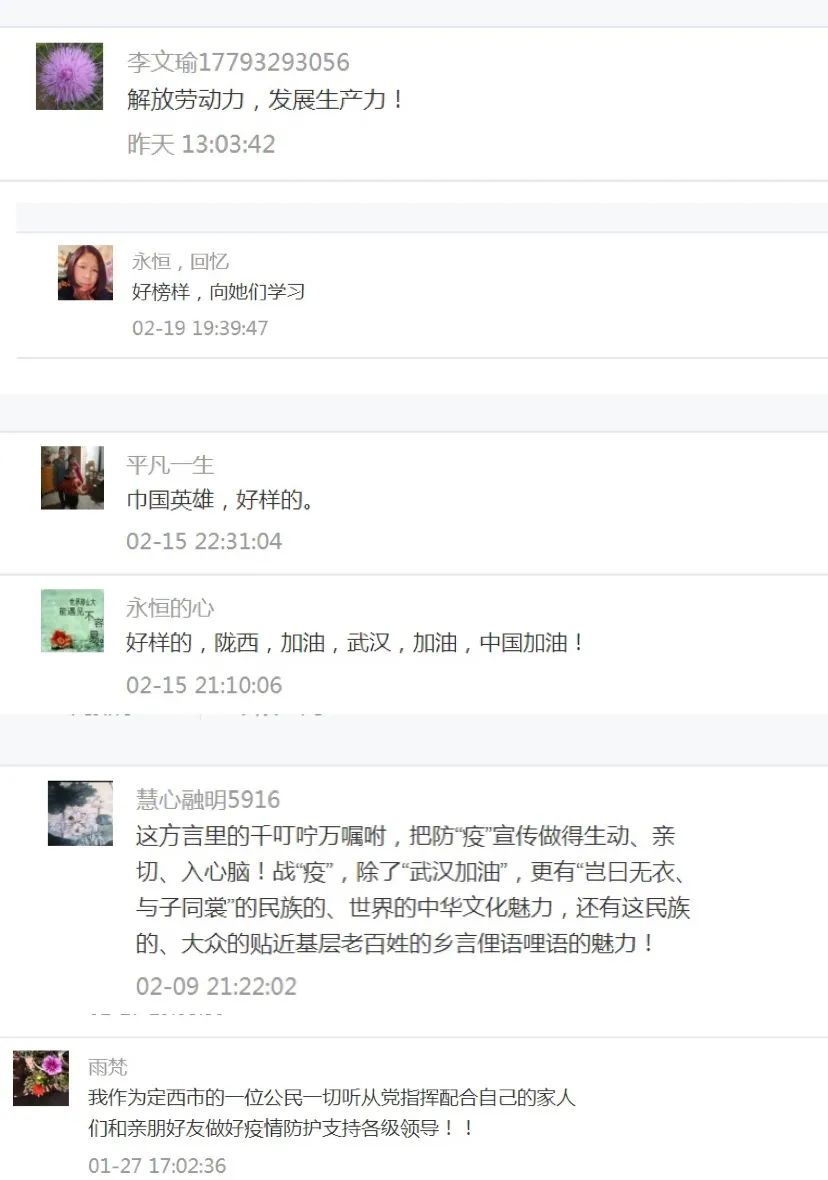Open commenter name 慧心融明5916
Image resolution: width=828 pixels, height=1180 pixels.
click(x=208, y=799)
